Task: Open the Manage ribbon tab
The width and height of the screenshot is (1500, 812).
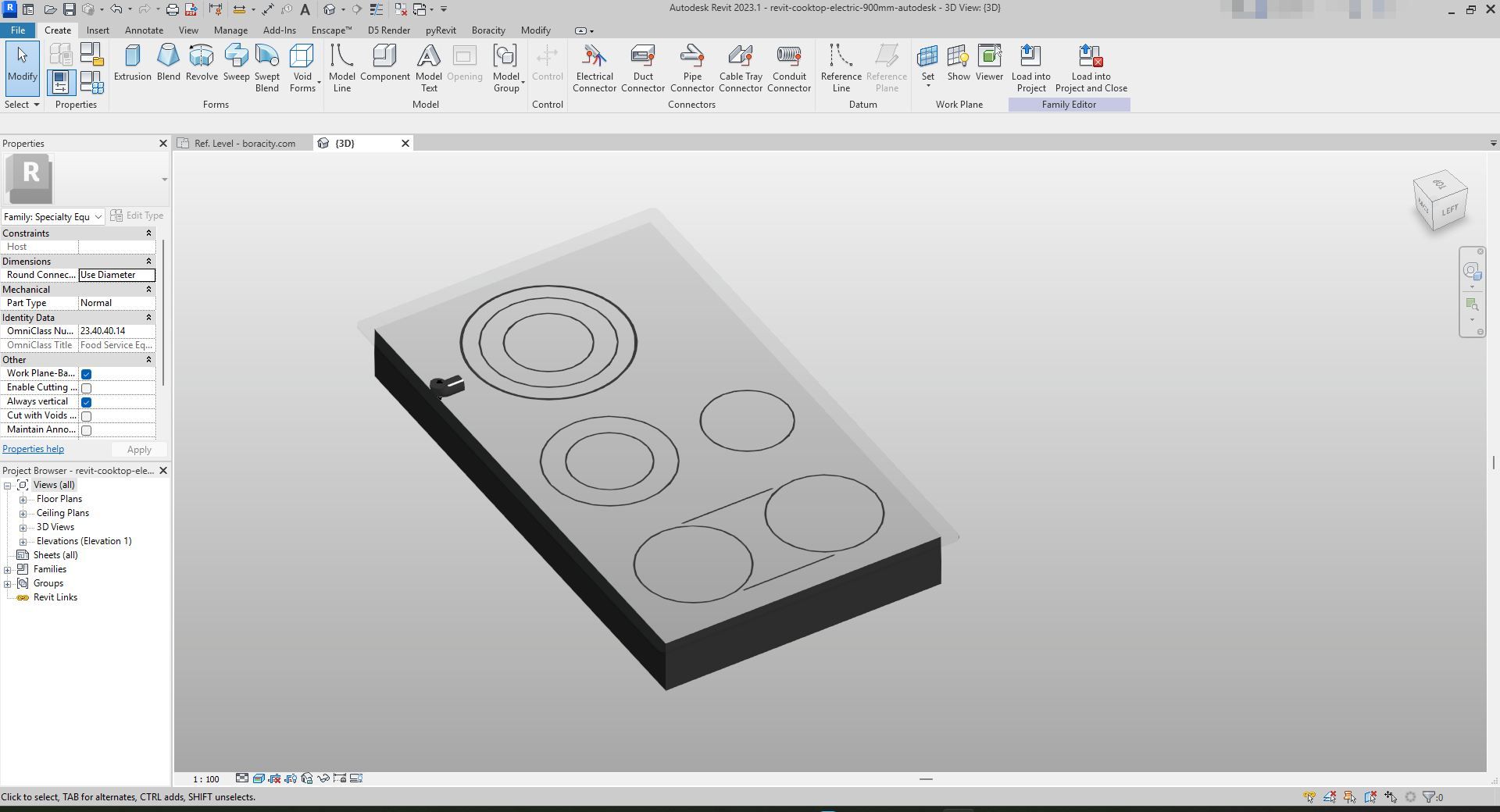Action: 230,30
